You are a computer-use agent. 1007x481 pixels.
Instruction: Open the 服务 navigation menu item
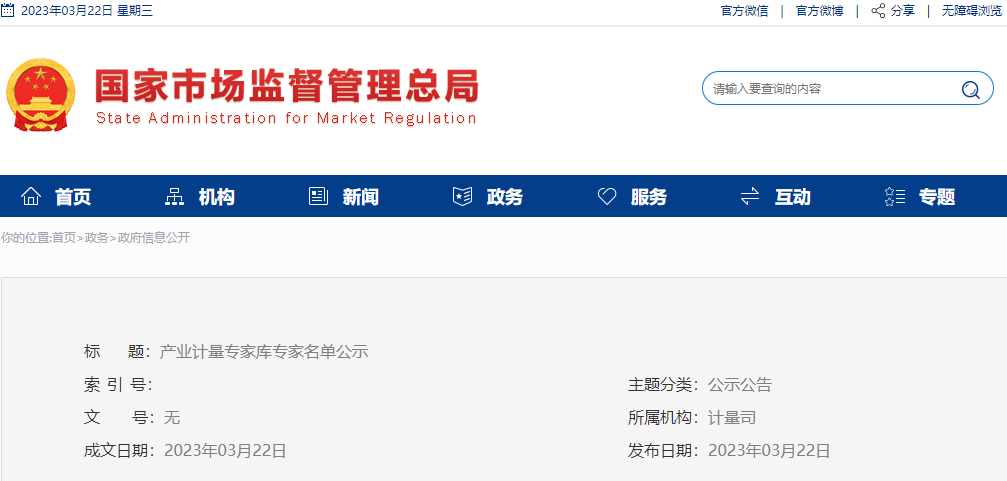649,197
